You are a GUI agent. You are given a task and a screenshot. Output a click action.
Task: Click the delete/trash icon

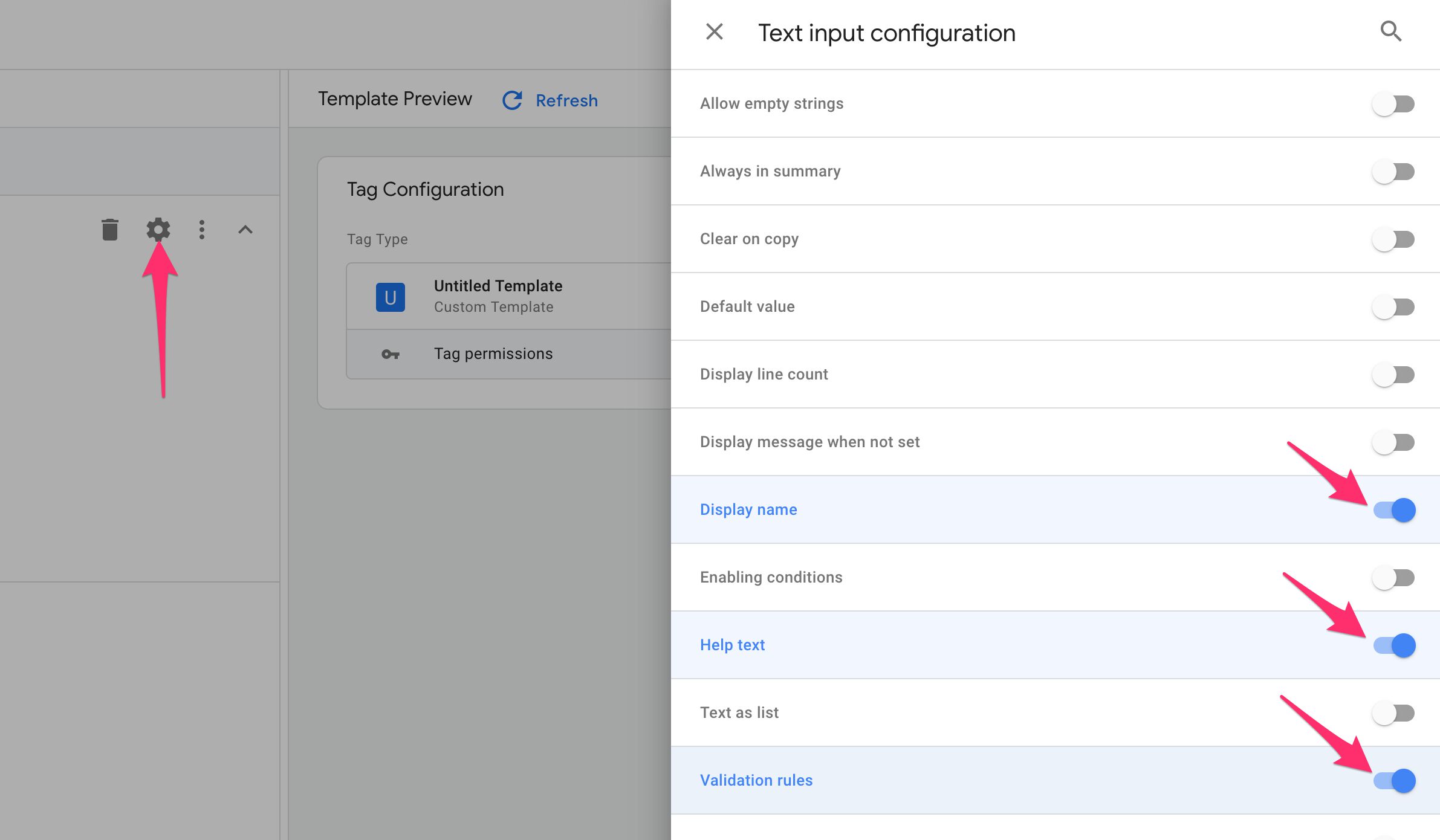(110, 229)
